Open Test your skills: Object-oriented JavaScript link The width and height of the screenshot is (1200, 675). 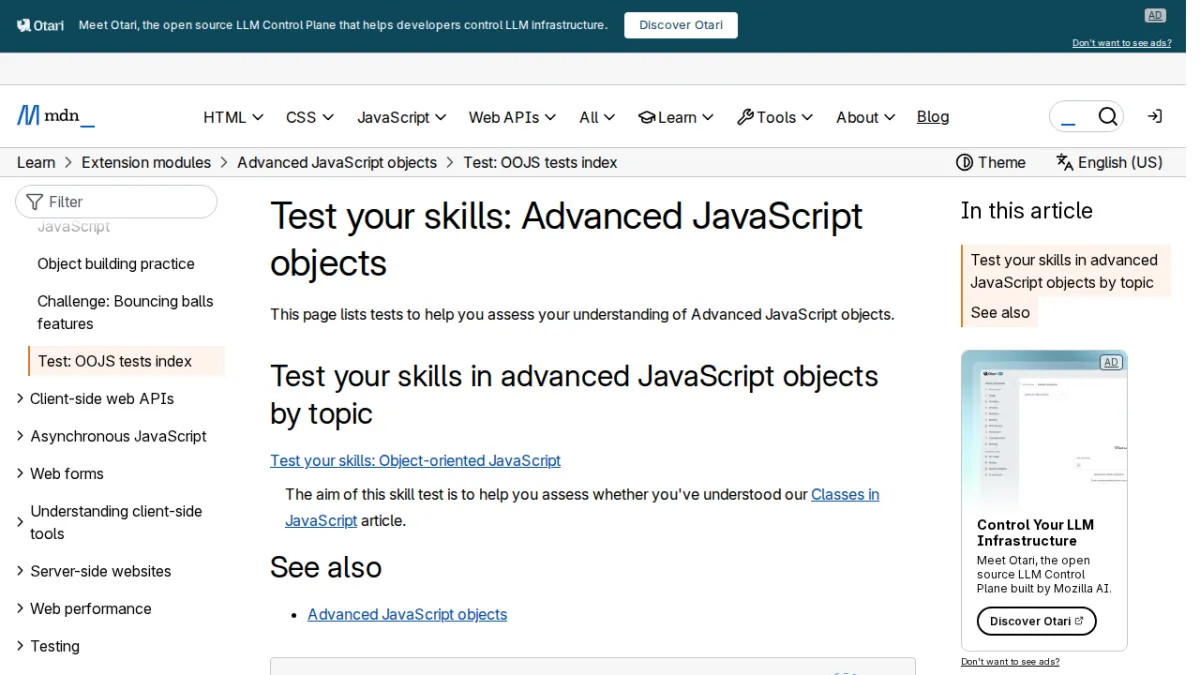coord(415,460)
